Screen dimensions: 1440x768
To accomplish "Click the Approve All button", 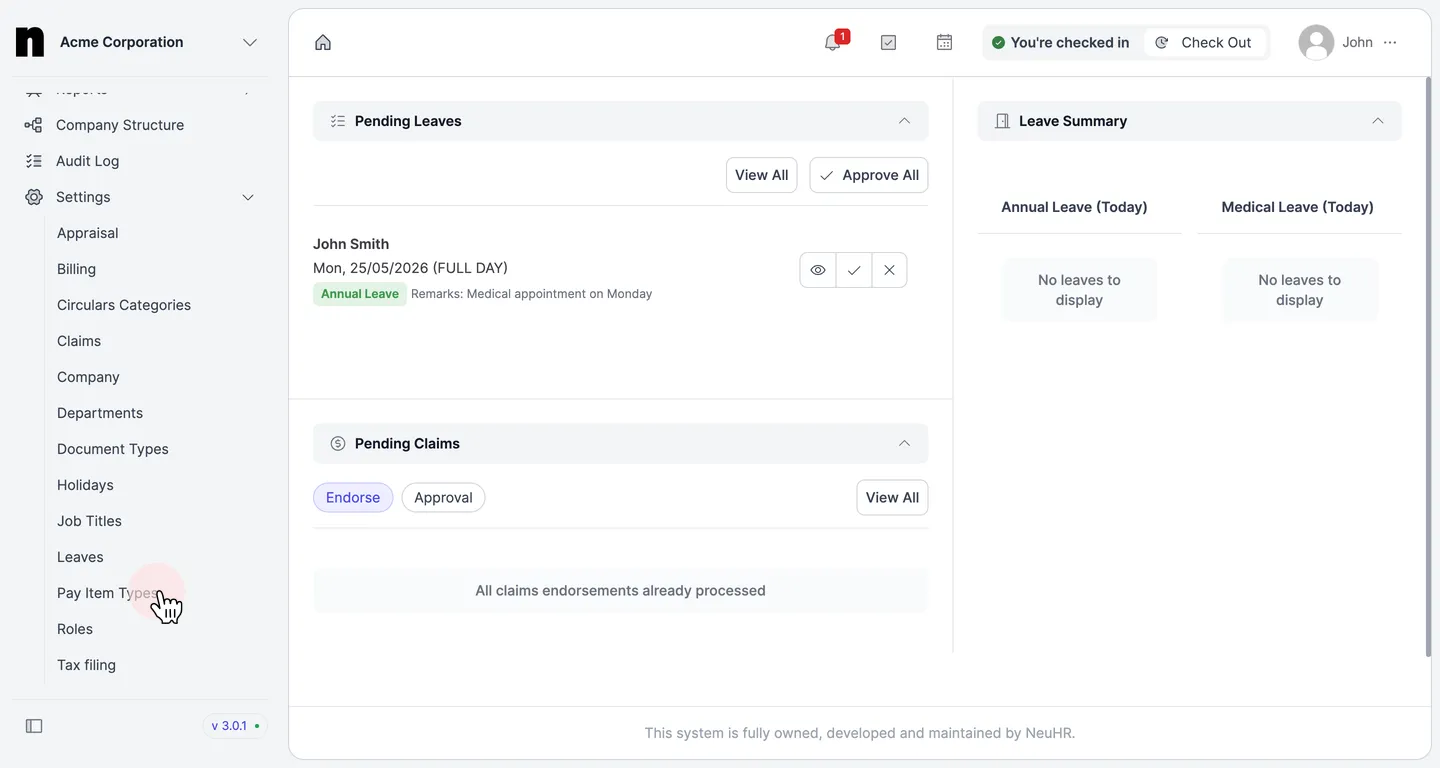I will pos(869,175).
